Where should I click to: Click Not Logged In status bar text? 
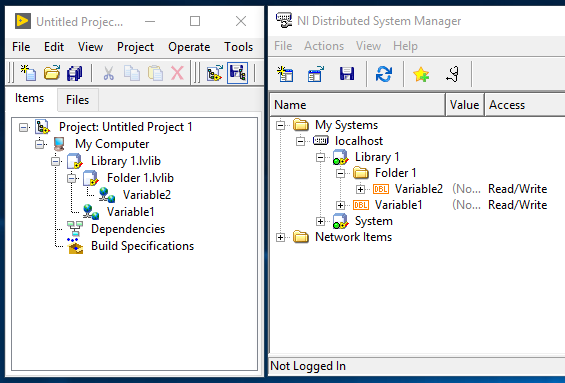[x=308, y=366]
